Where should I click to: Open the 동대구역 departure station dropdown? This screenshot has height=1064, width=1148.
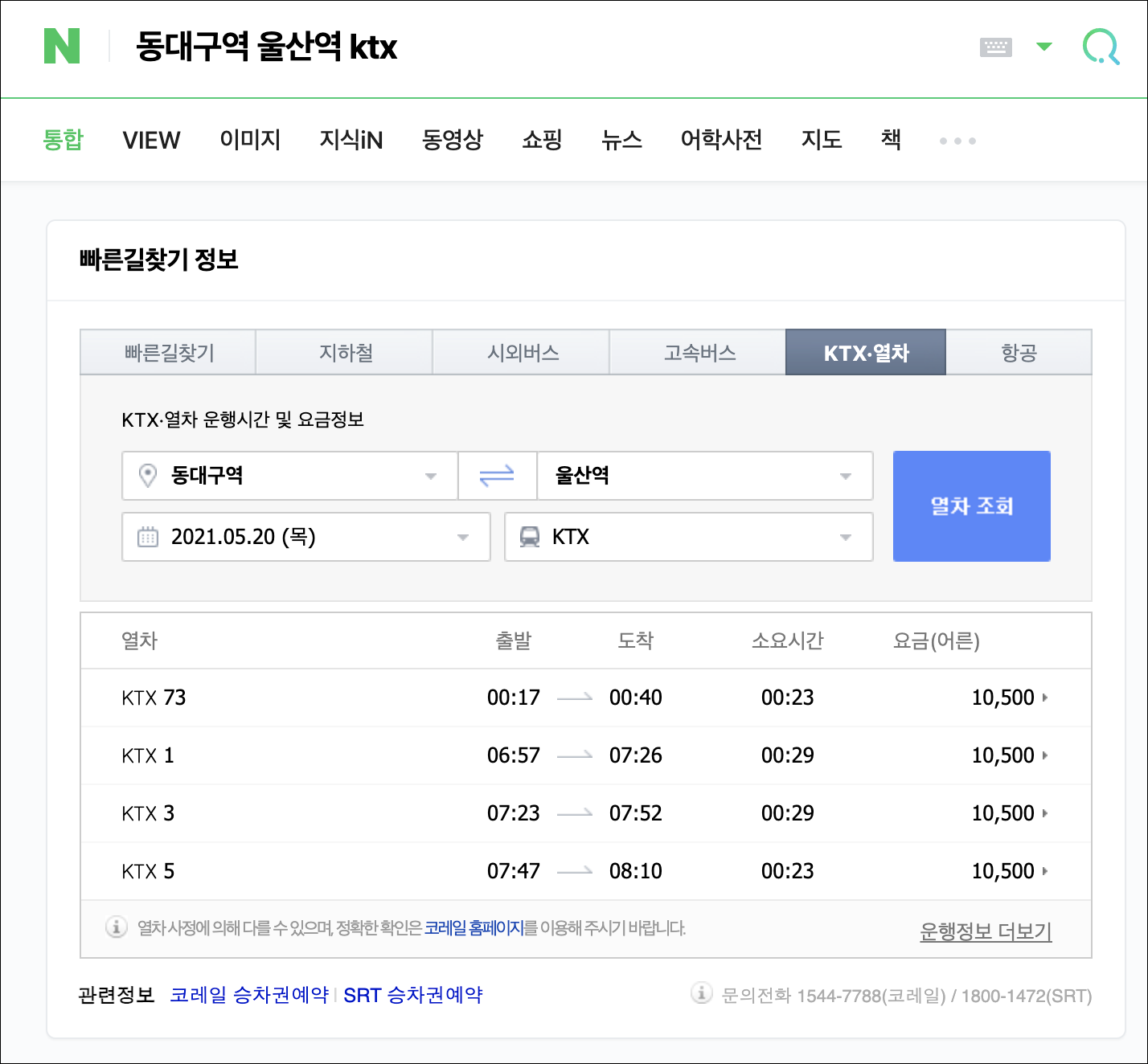290,476
